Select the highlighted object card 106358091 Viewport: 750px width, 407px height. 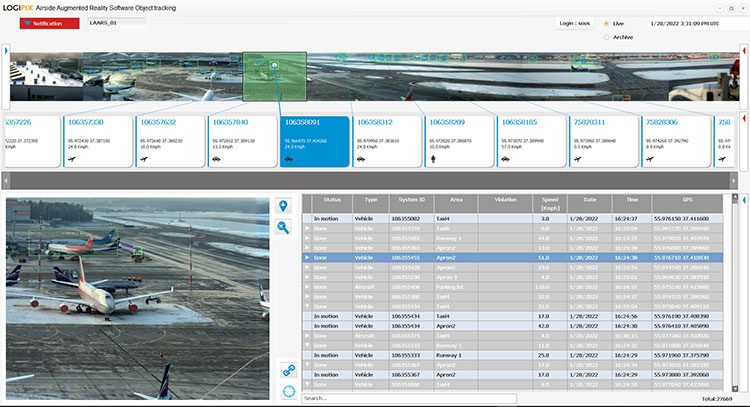[314, 141]
